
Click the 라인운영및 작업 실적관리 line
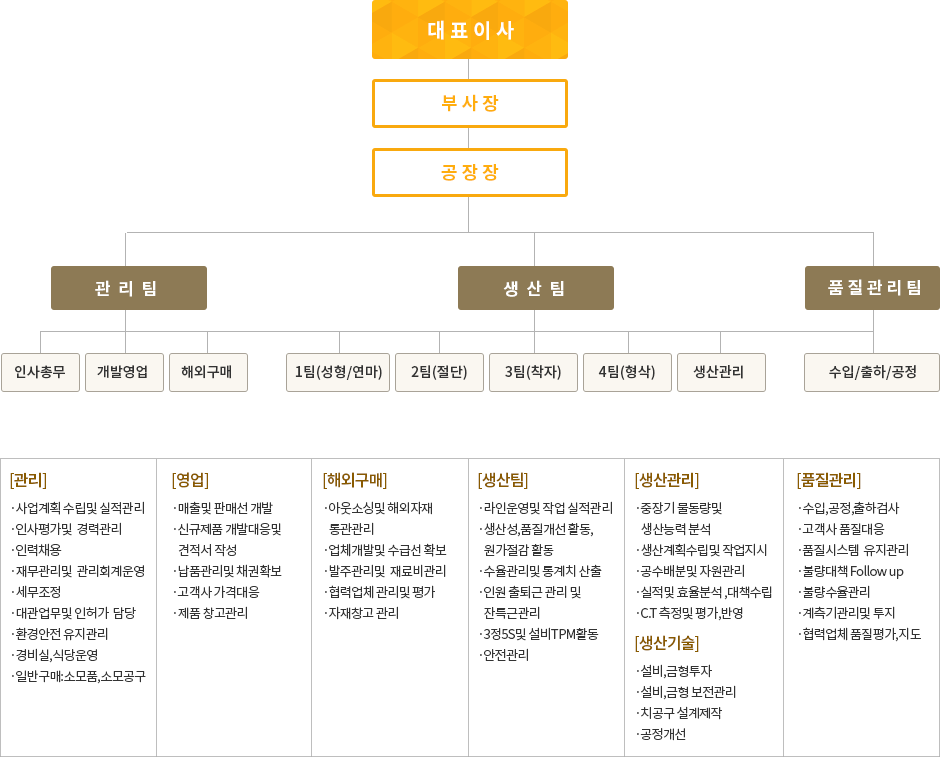click(x=546, y=508)
